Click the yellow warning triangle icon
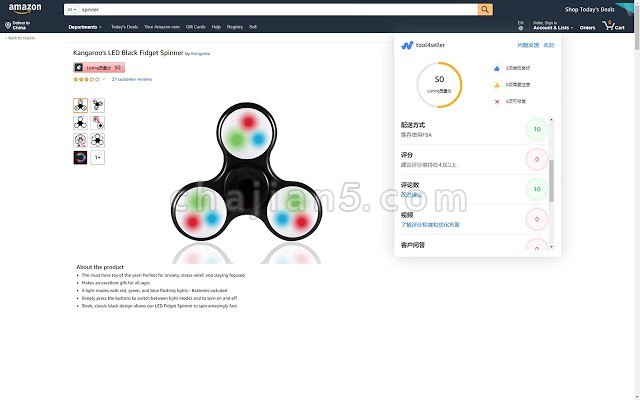640x400 pixels. click(x=497, y=85)
